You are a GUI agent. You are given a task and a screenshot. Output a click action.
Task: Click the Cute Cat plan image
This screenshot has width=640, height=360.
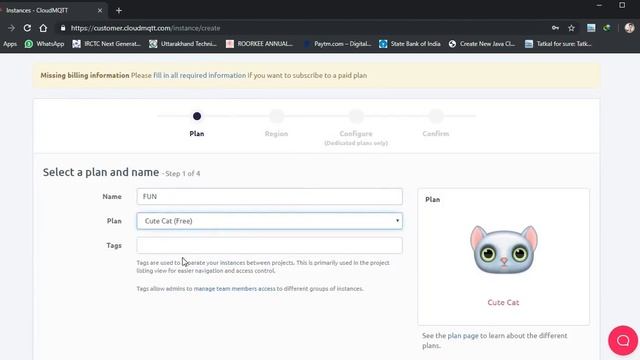[504, 249]
